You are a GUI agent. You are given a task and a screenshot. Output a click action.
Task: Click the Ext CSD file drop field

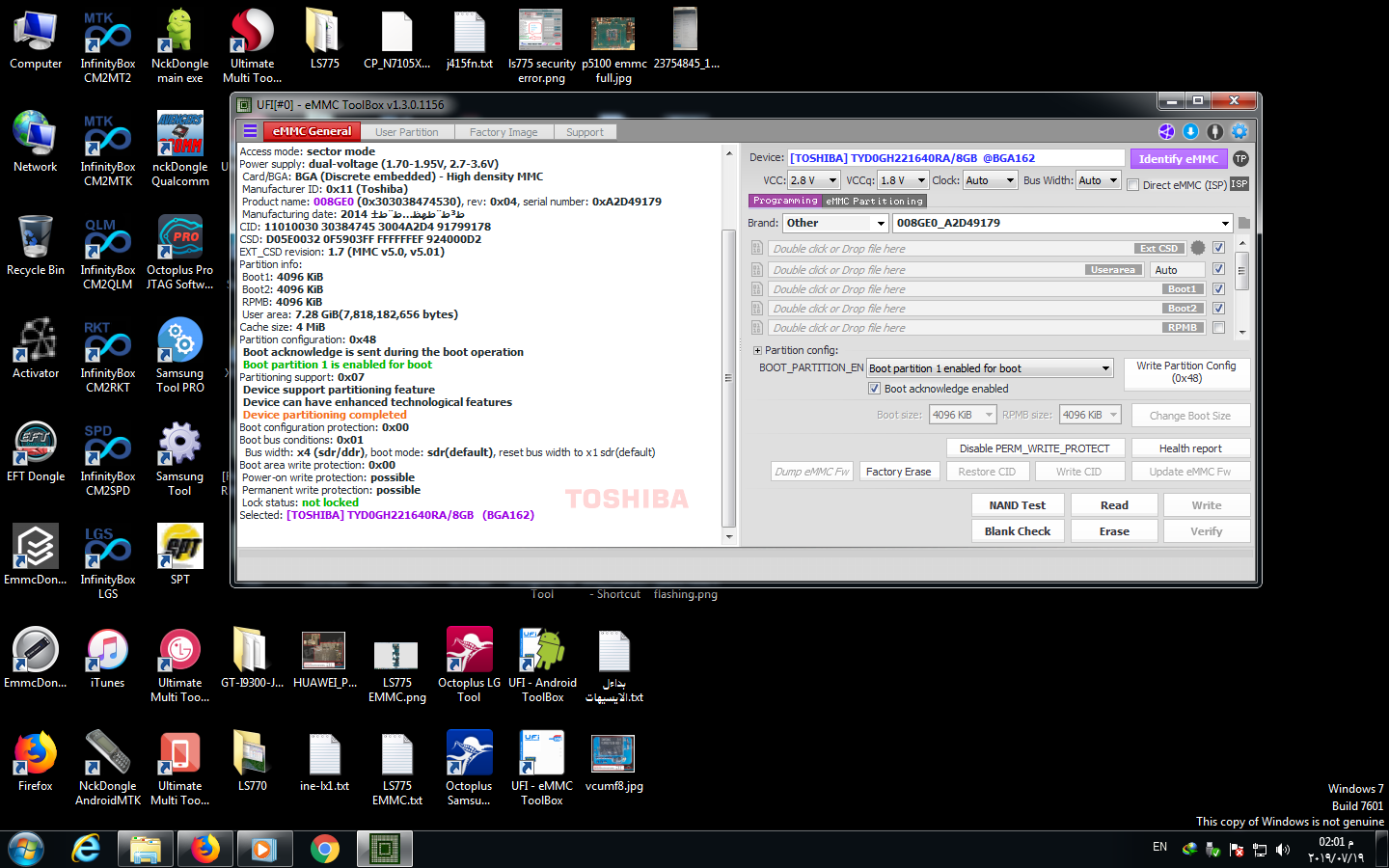pos(977,249)
